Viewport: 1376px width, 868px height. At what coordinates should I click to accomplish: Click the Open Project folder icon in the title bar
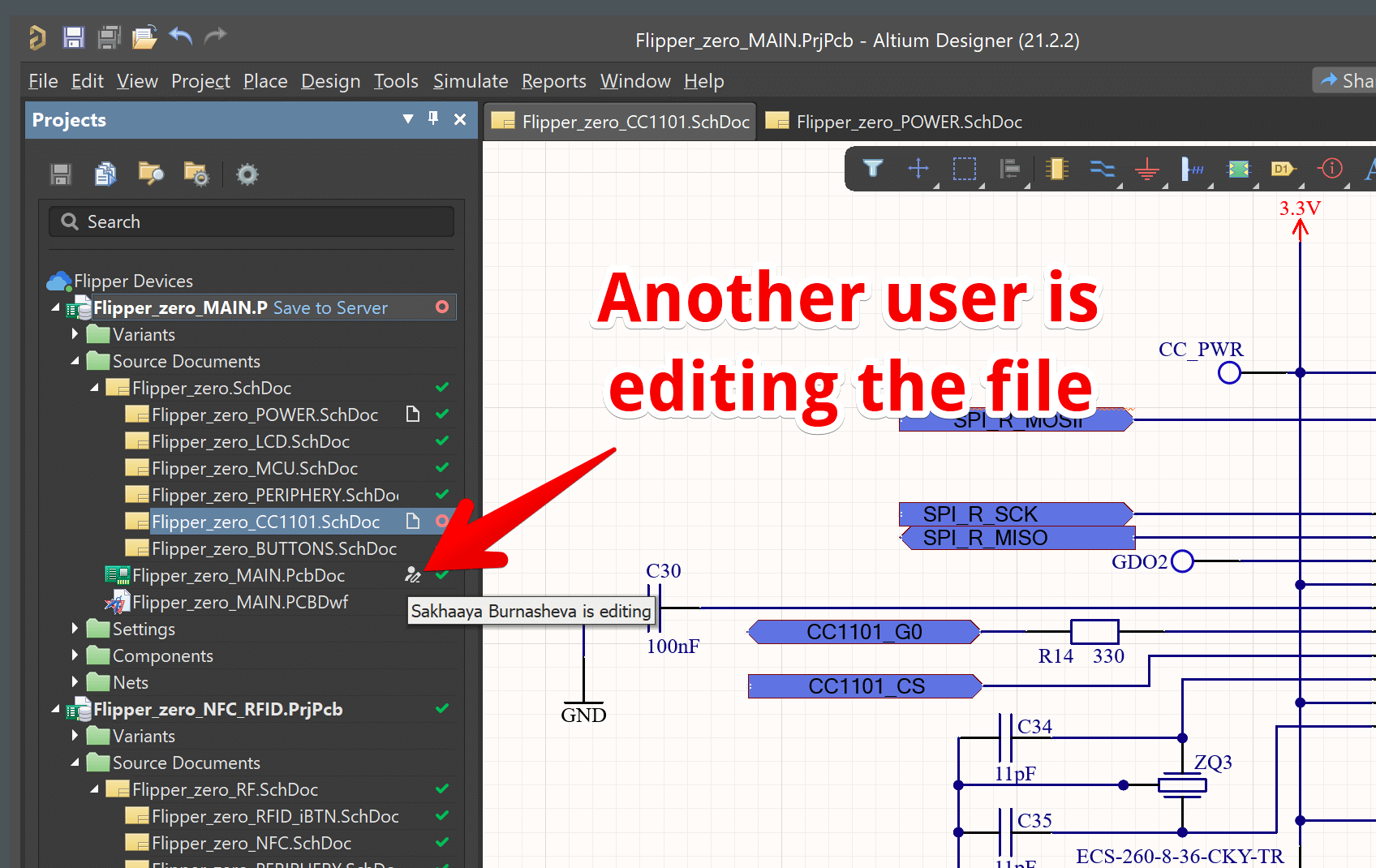(144, 37)
